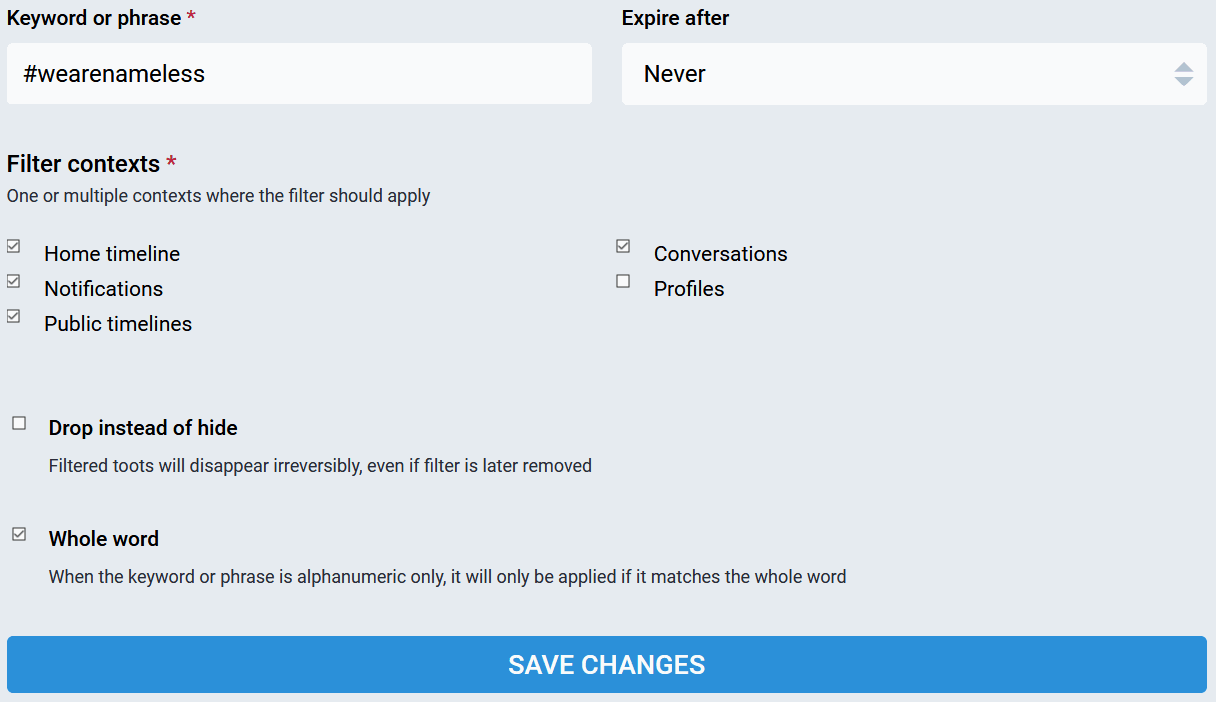Click the Conversations label text
This screenshot has width=1216, height=702.
tap(720, 254)
